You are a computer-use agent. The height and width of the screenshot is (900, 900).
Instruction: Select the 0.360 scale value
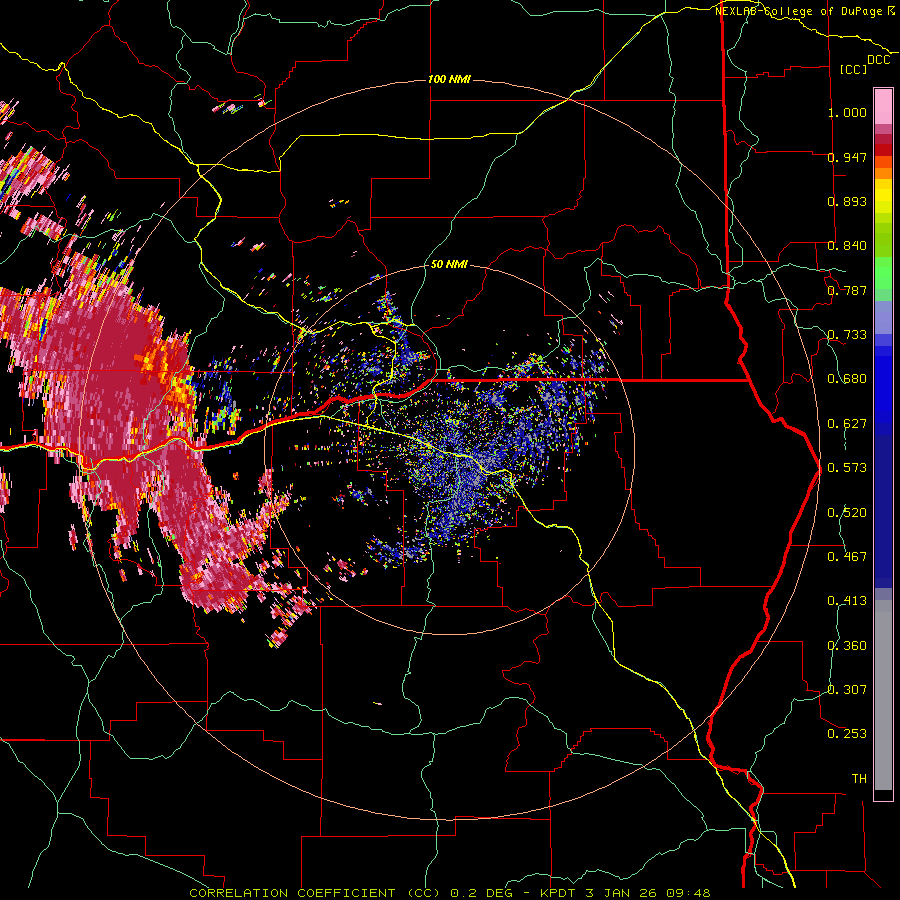tap(847, 646)
